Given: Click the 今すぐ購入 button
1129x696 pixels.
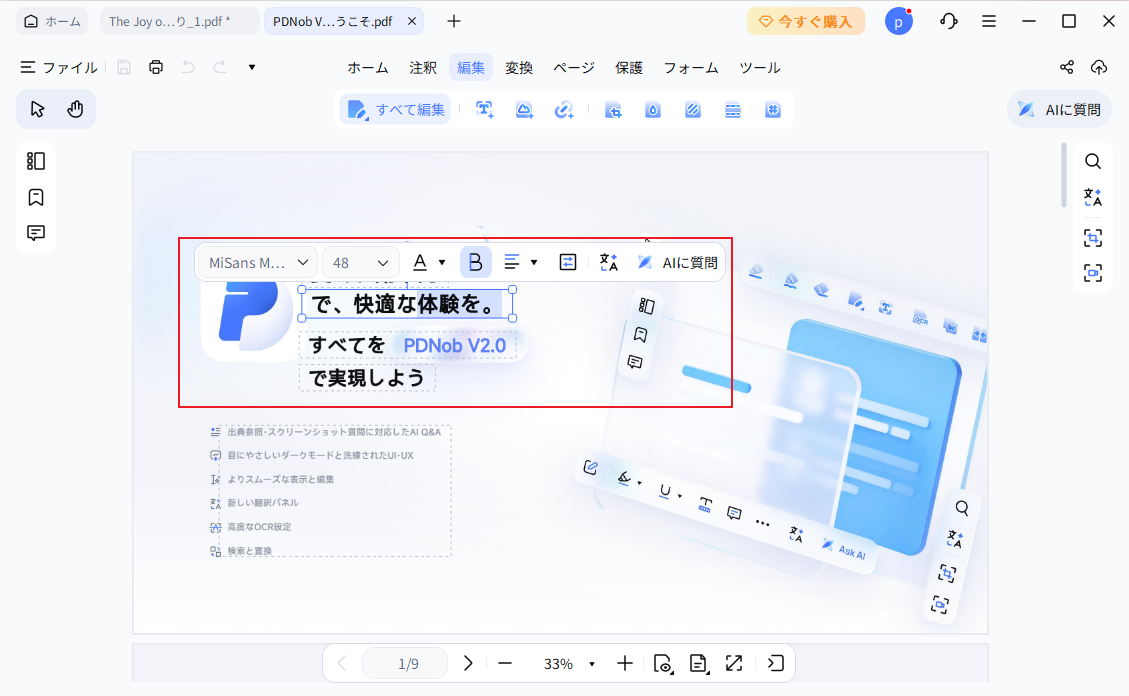Looking at the screenshot, I should click(x=806, y=20).
